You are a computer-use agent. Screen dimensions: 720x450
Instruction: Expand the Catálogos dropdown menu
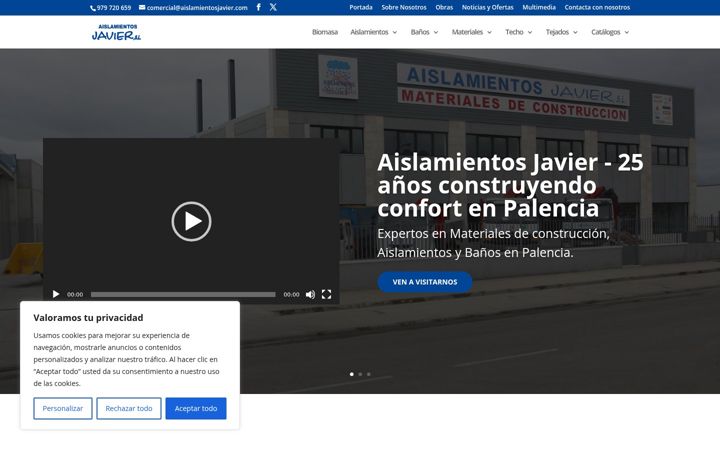[x=610, y=32]
